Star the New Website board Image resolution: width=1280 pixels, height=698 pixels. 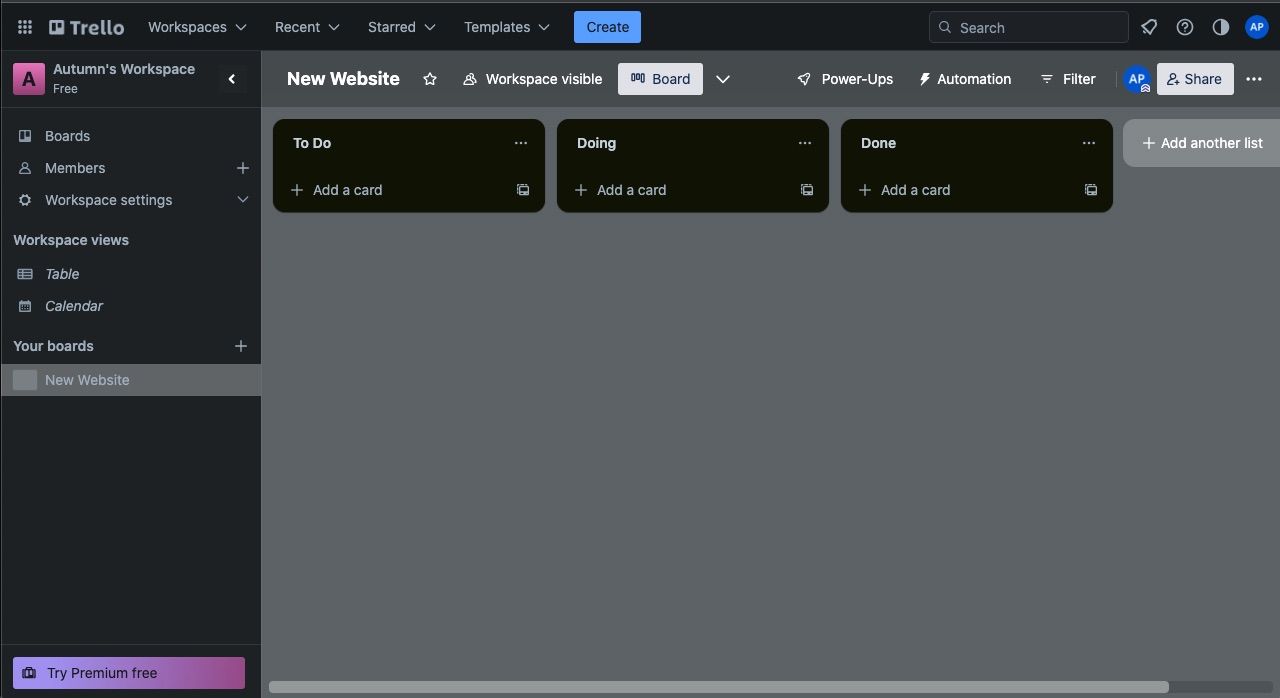430,79
